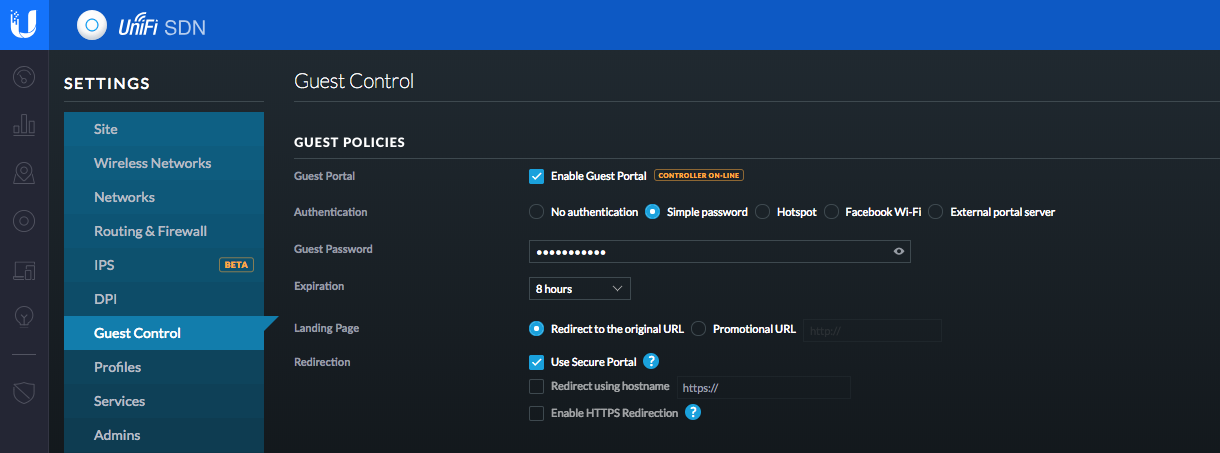1220x453 pixels.
Task: Open Routing & Firewall settings section
Action: tap(150, 231)
